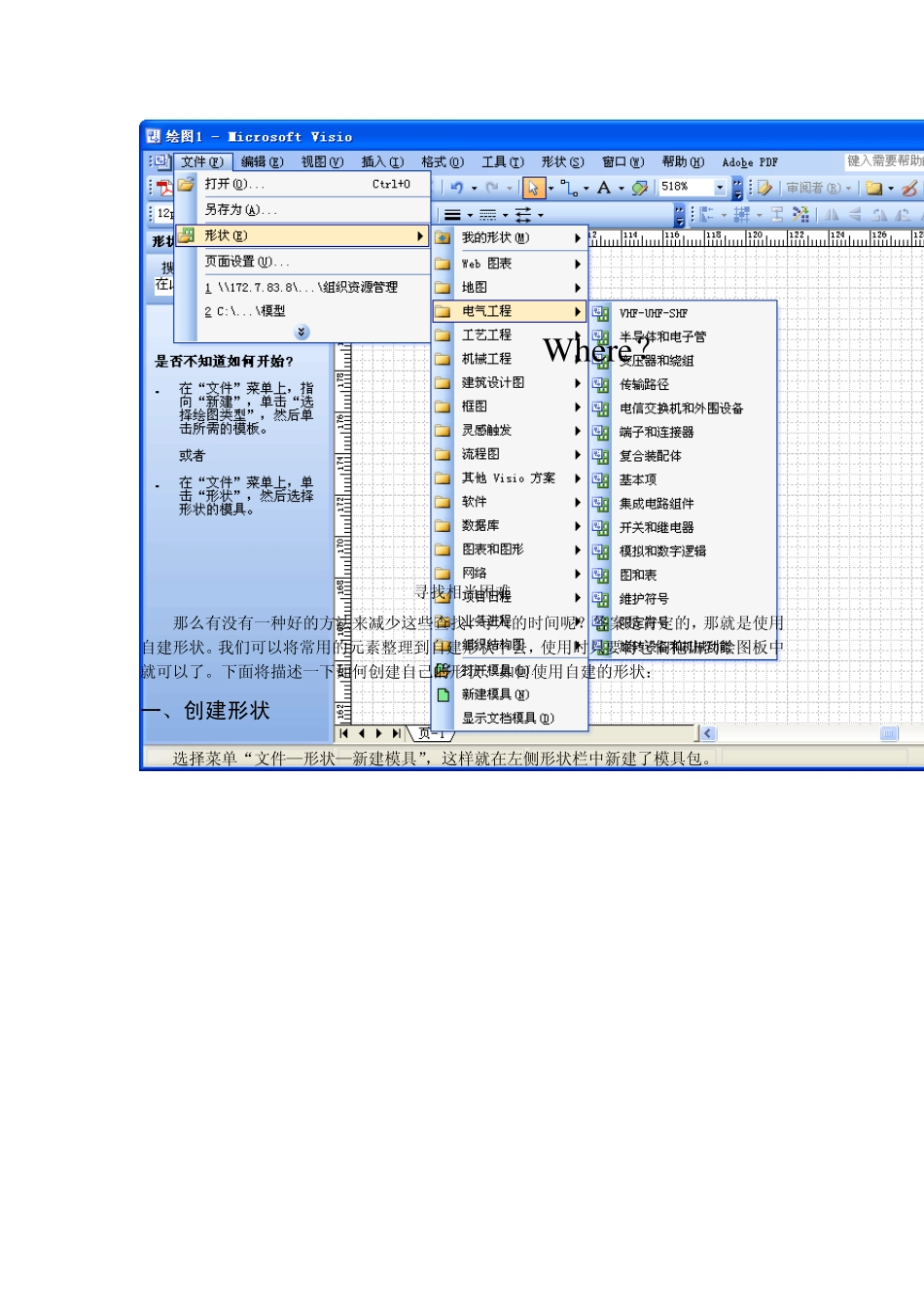Click the Adobe PDF toolbar icon

click(x=164, y=188)
